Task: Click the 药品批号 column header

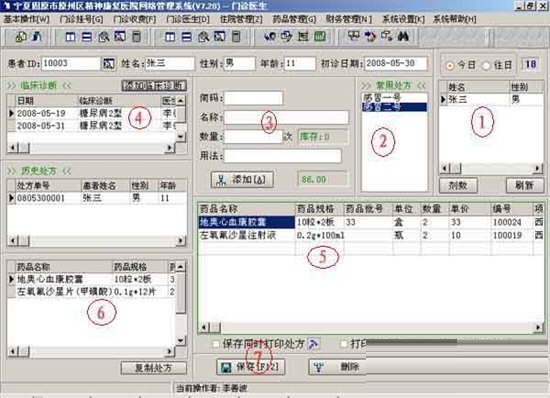Action: (368, 209)
